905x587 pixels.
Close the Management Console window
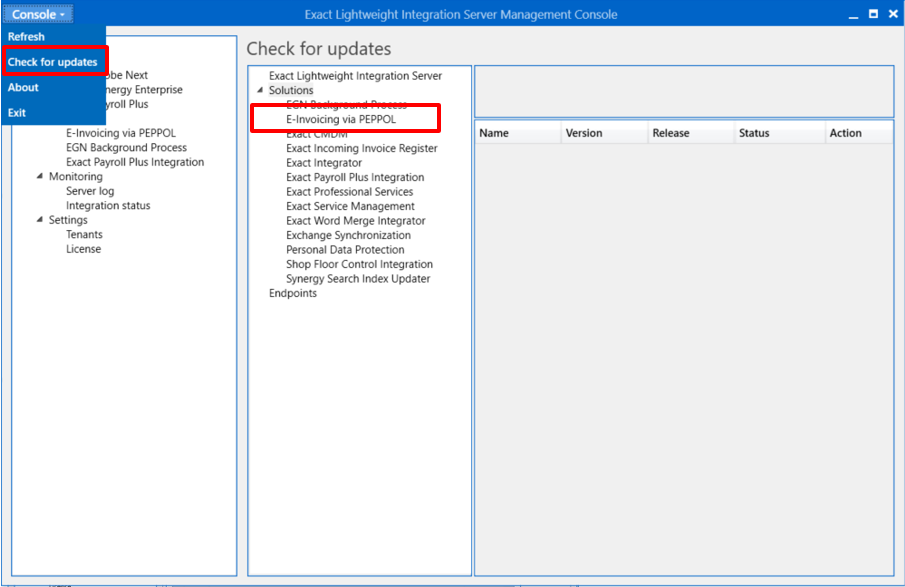(x=893, y=14)
